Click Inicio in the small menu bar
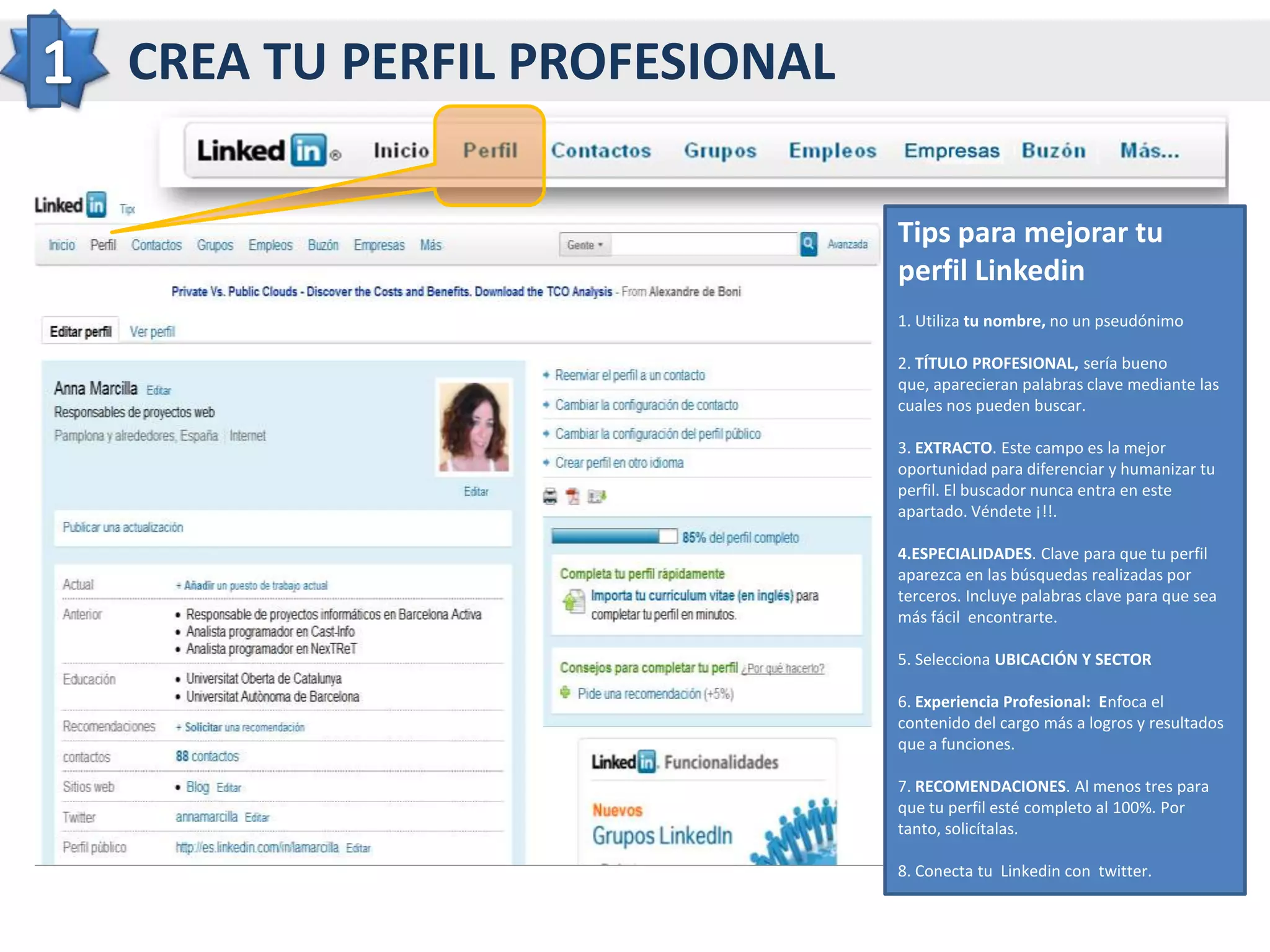Viewport: 1270px width, 952px height. tap(62, 245)
